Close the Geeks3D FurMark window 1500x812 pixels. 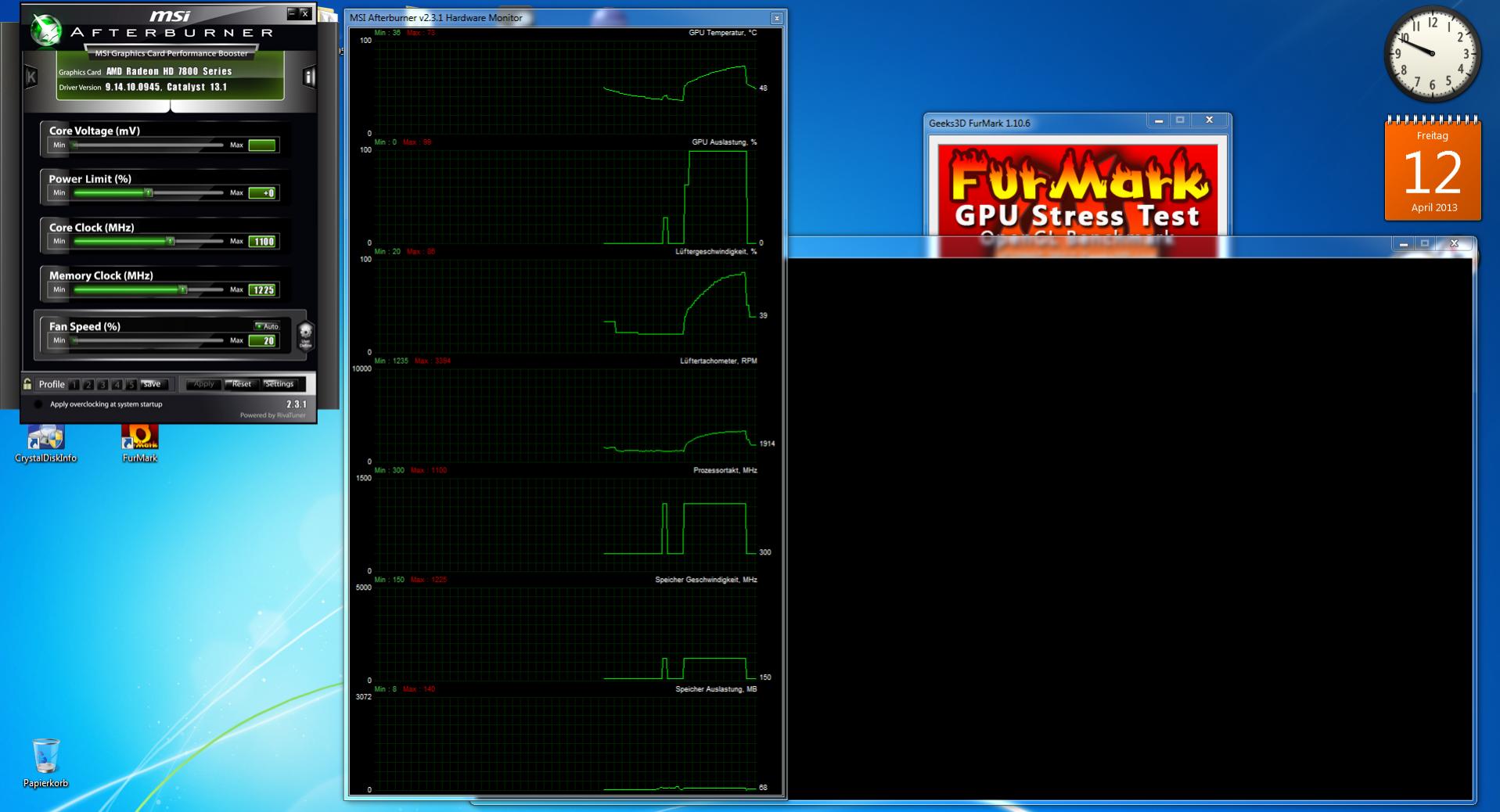(1209, 120)
